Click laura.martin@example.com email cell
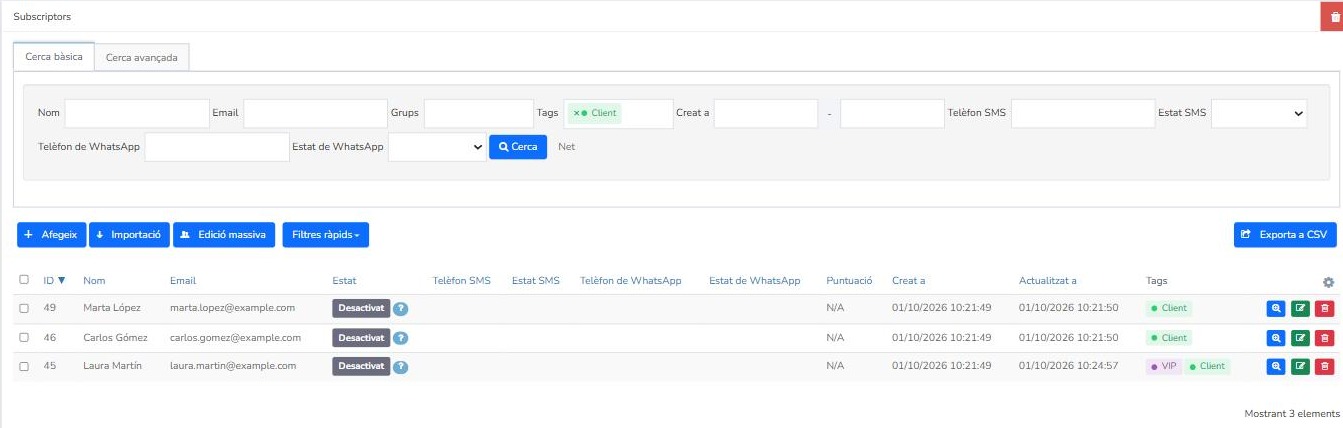This screenshot has width=1343, height=428. pos(233,366)
